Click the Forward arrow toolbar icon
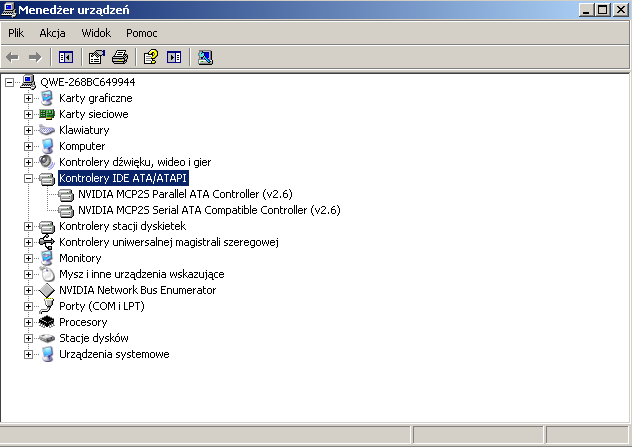Image resolution: width=632 pixels, height=447 pixels. (35, 57)
